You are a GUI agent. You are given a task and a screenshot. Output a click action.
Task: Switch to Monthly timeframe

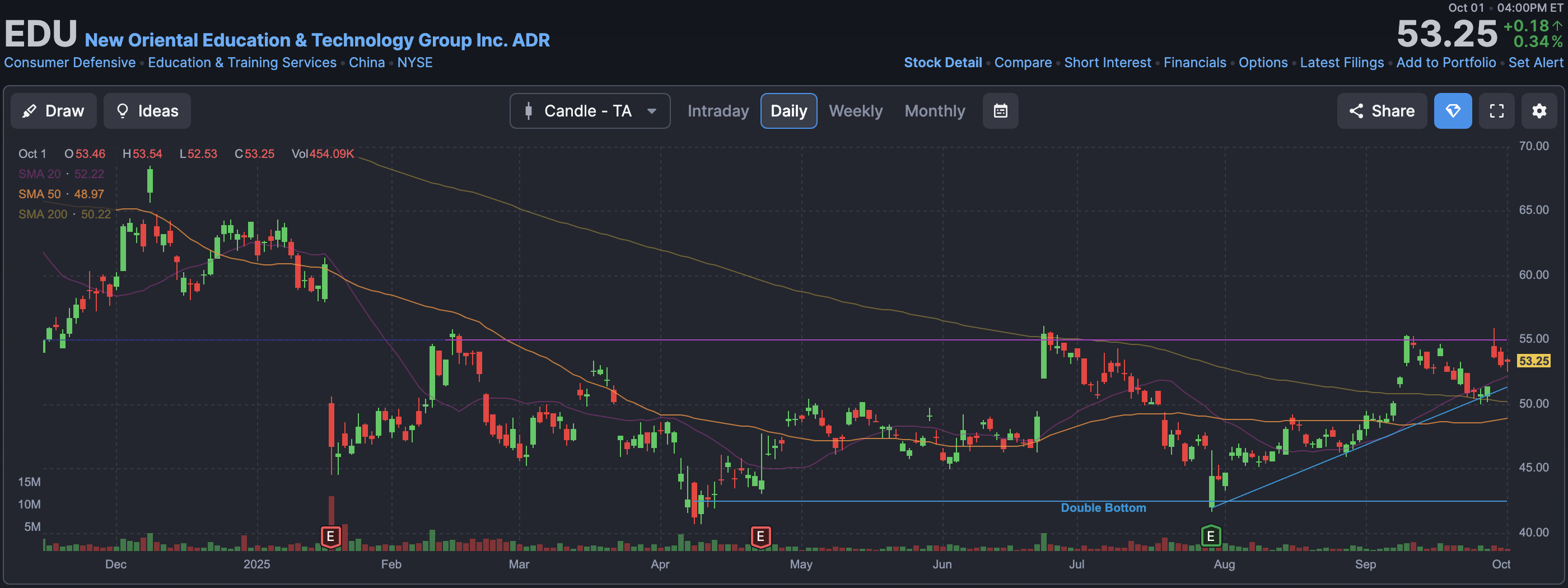pos(934,111)
